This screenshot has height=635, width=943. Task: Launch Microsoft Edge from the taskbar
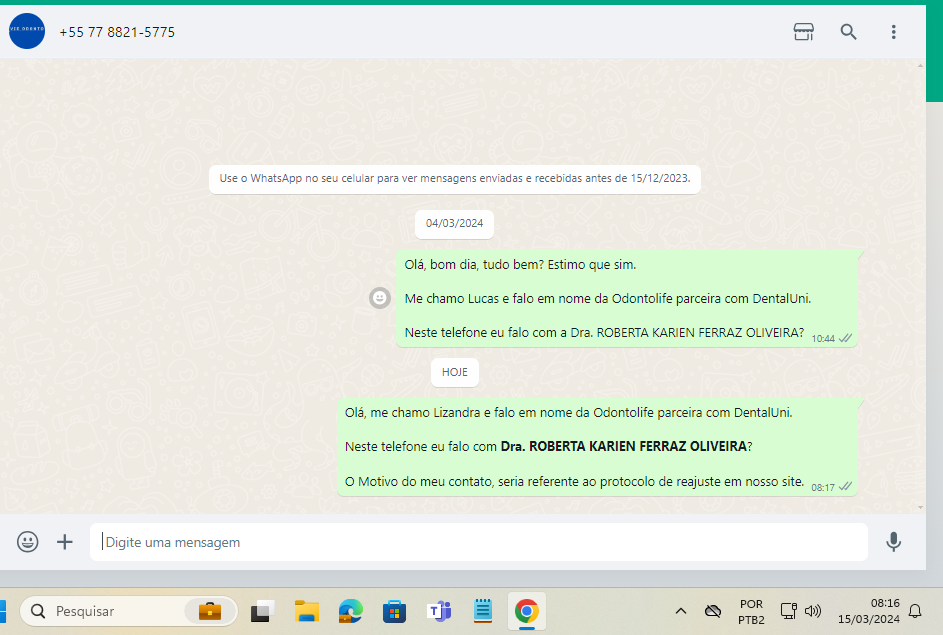point(350,611)
